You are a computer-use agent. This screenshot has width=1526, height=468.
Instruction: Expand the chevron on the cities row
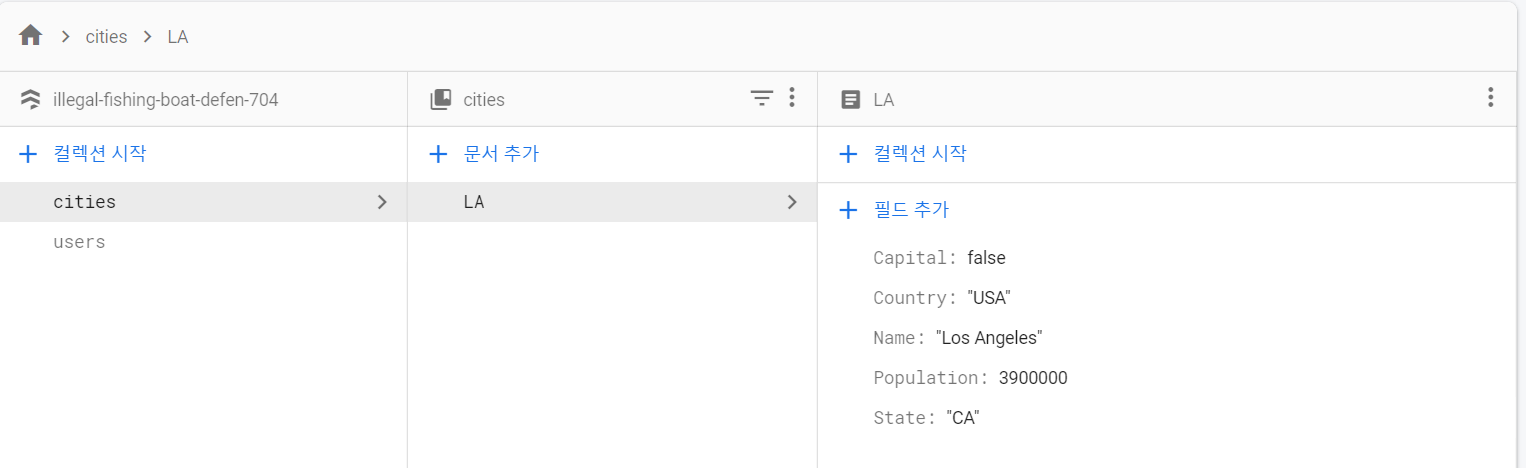pos(381,202)
